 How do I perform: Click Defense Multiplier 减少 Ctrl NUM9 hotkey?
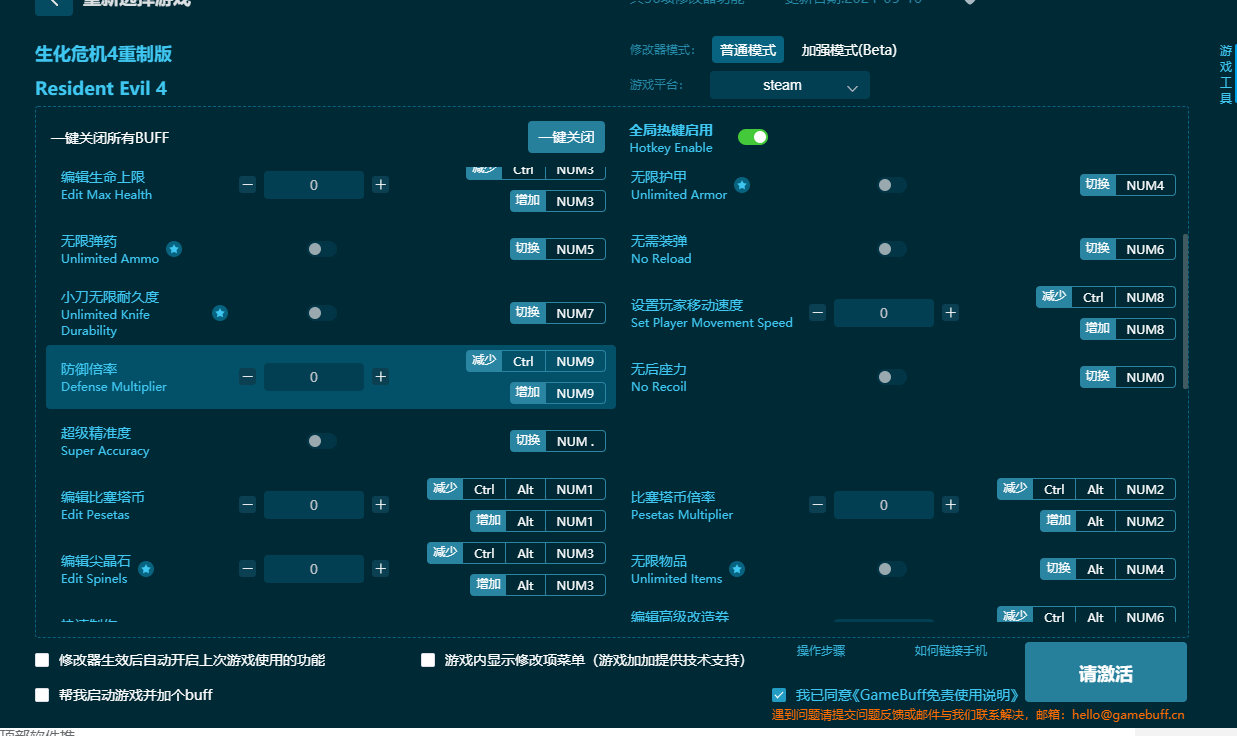(x=536, y=361)
